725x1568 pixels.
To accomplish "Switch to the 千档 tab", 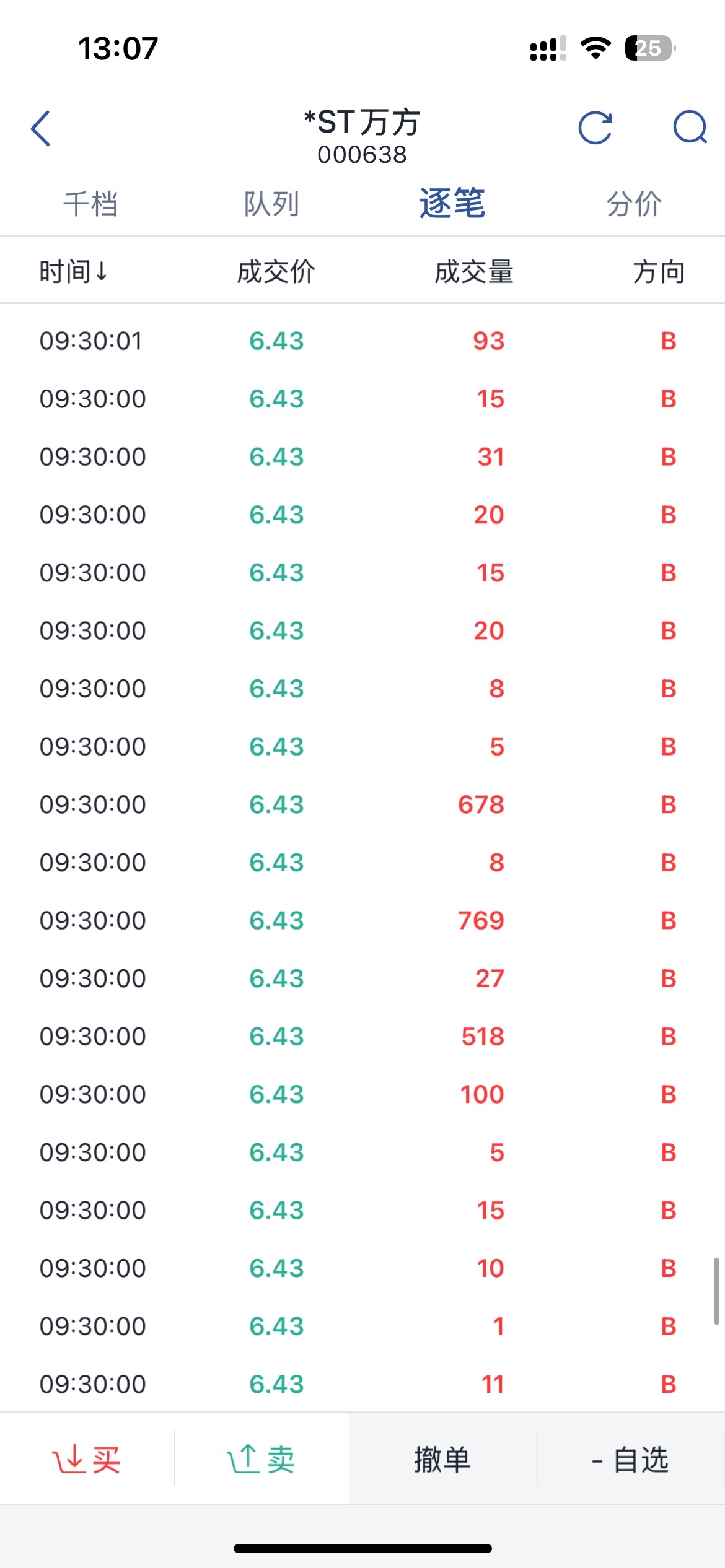I will point(90,204).
